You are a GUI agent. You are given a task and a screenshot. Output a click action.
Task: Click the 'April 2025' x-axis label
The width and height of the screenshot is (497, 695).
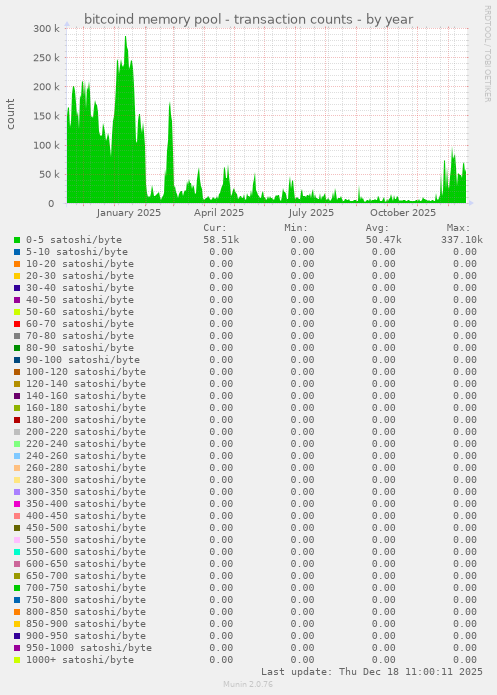tap(219, 213)
